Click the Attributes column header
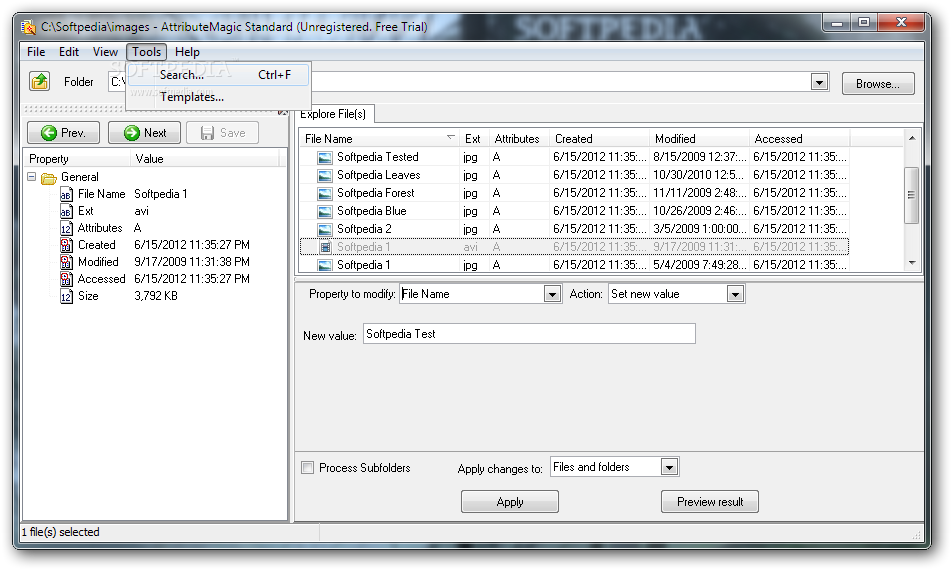Image resolution: width=952 pixels, height=570 pixels. coord(519,139)
